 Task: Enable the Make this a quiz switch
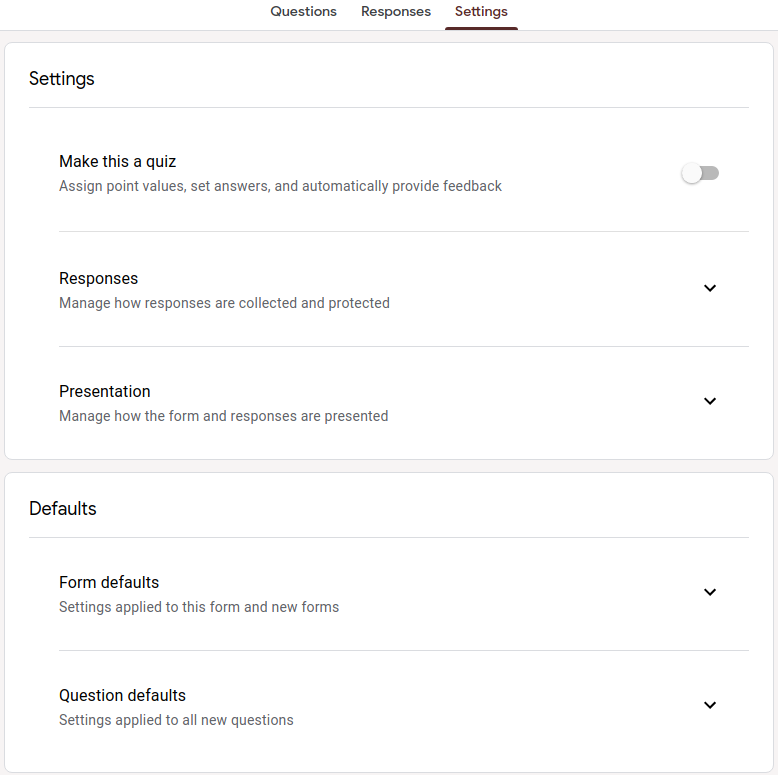[700, 173]
